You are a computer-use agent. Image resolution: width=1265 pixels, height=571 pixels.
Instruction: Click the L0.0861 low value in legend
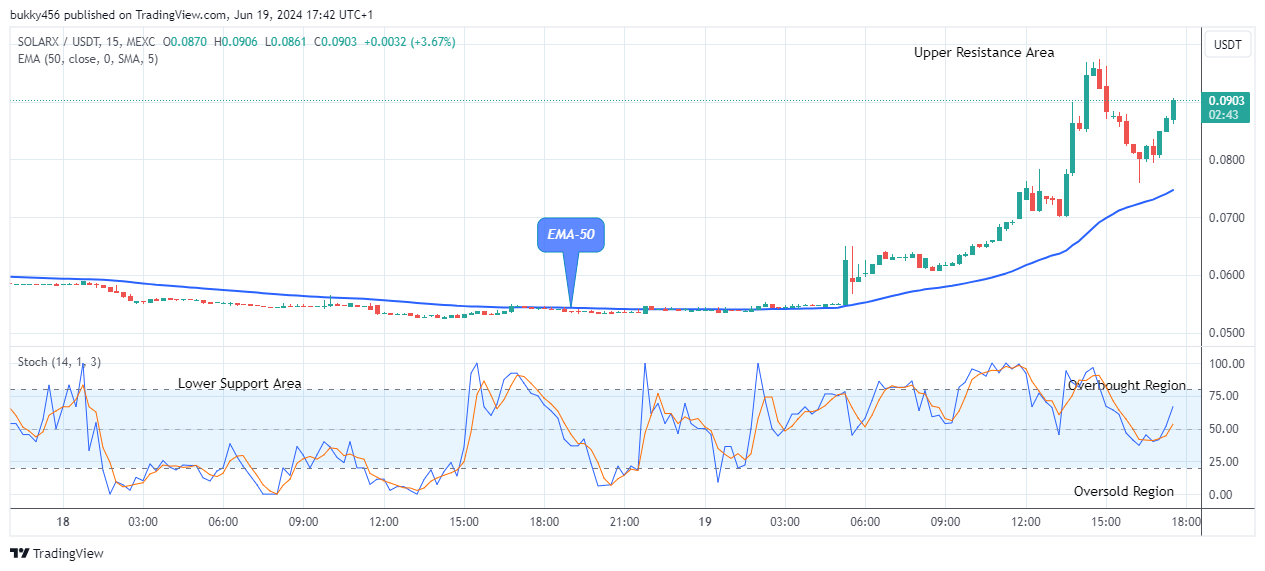287,42
